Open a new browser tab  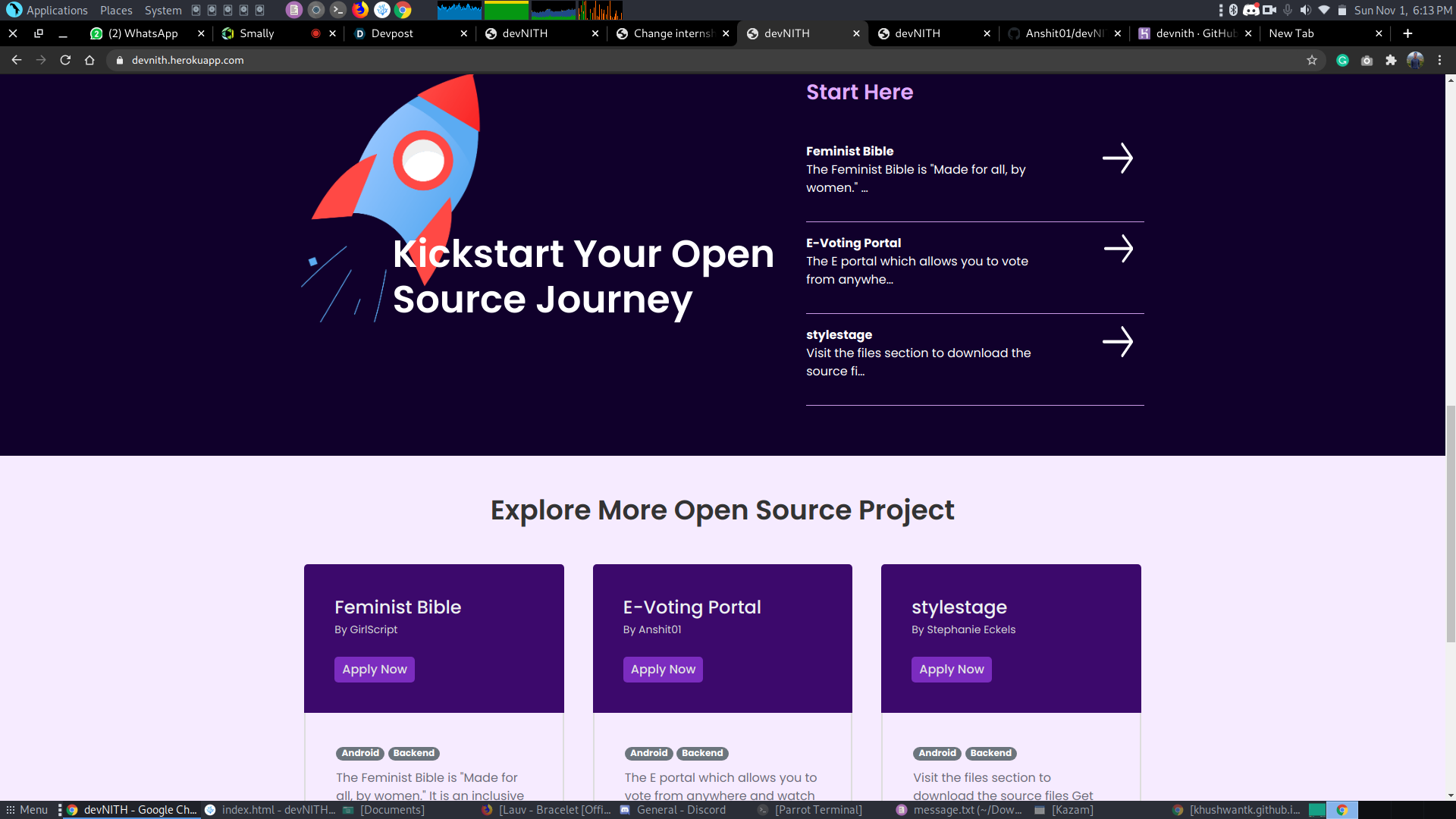coord(1407,33)
